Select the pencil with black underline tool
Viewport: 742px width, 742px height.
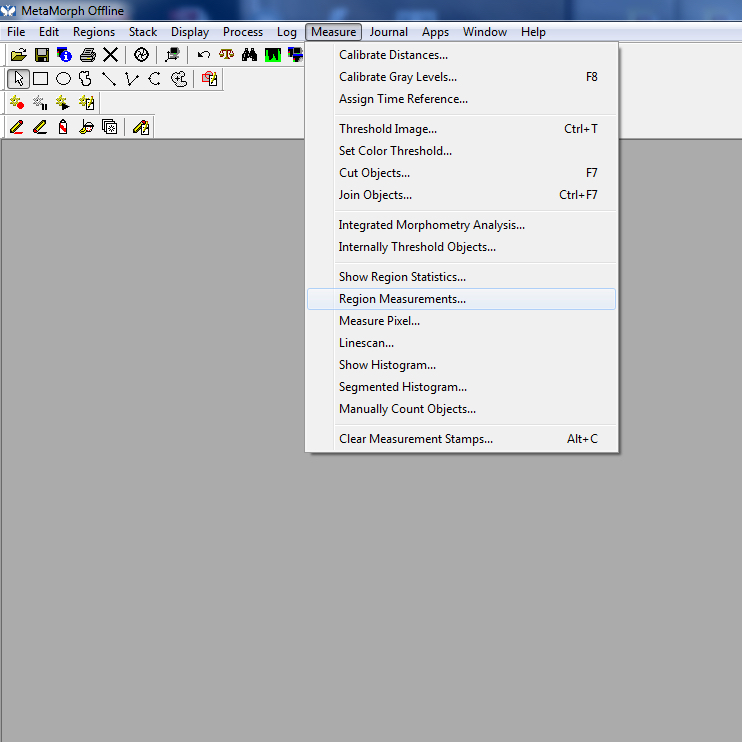tap(40, 127)
